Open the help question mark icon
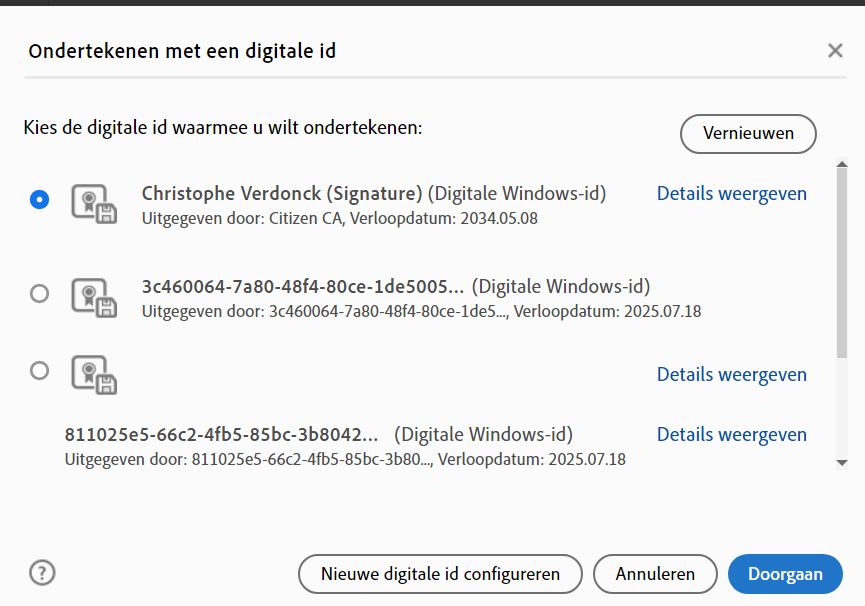The height and width of the screenshot is (606, 865). [x=42, y=573]
